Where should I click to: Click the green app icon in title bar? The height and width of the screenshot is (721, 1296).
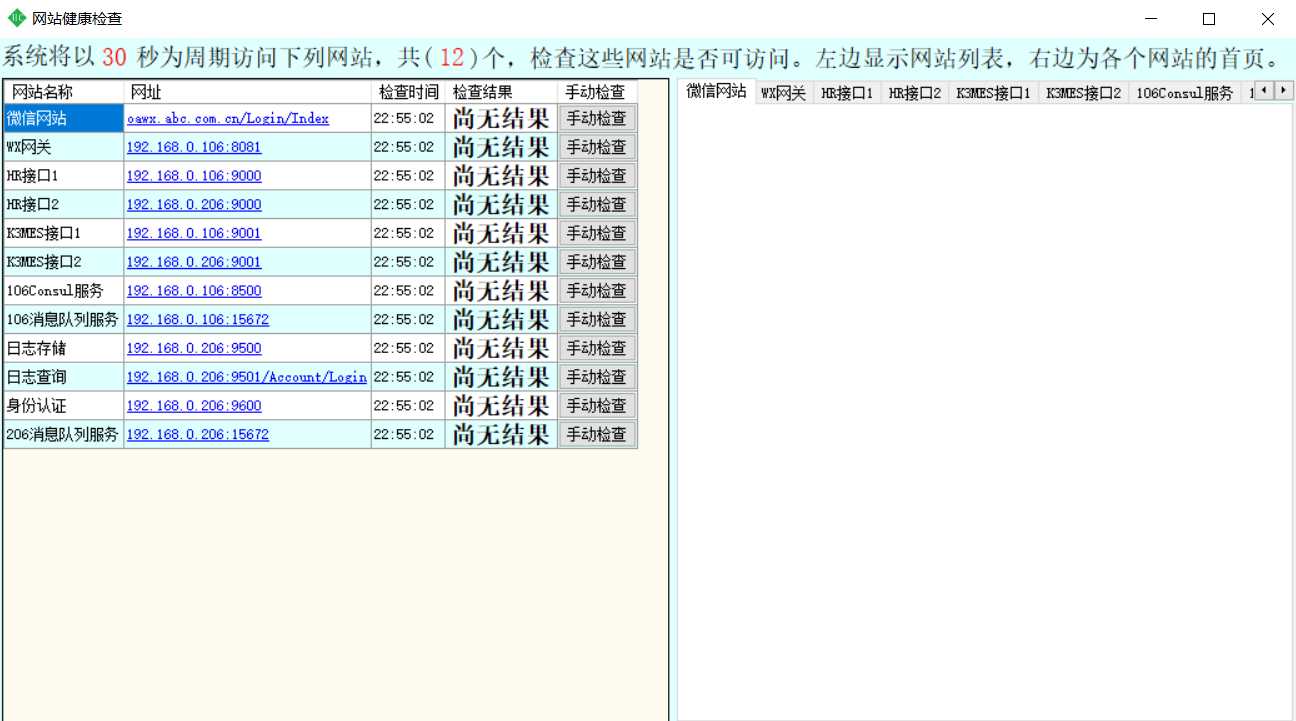click(17, 18)
